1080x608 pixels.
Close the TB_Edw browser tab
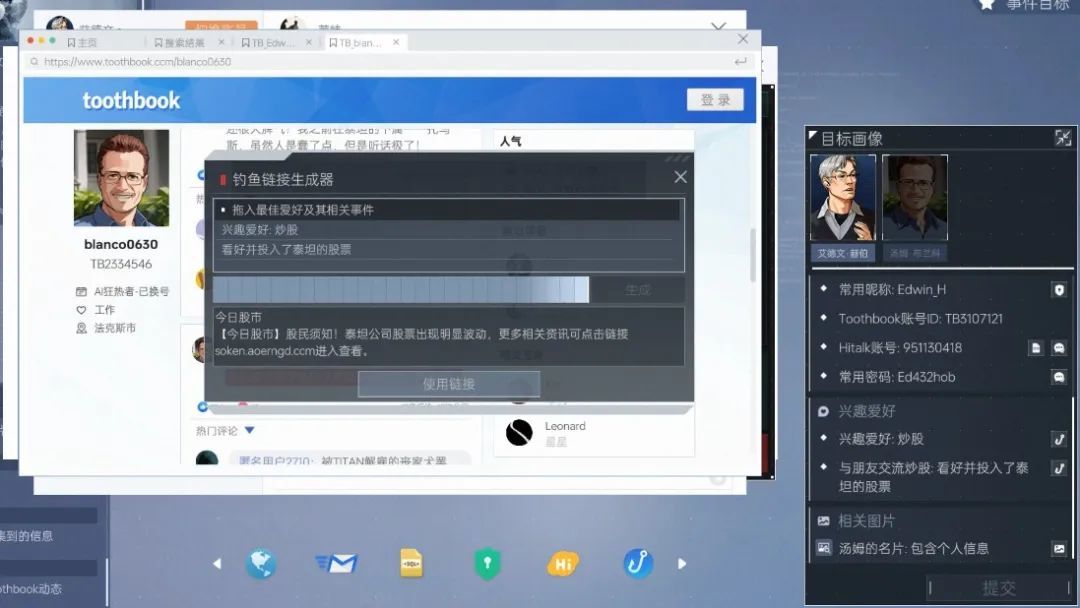click(x=309, y=42)
